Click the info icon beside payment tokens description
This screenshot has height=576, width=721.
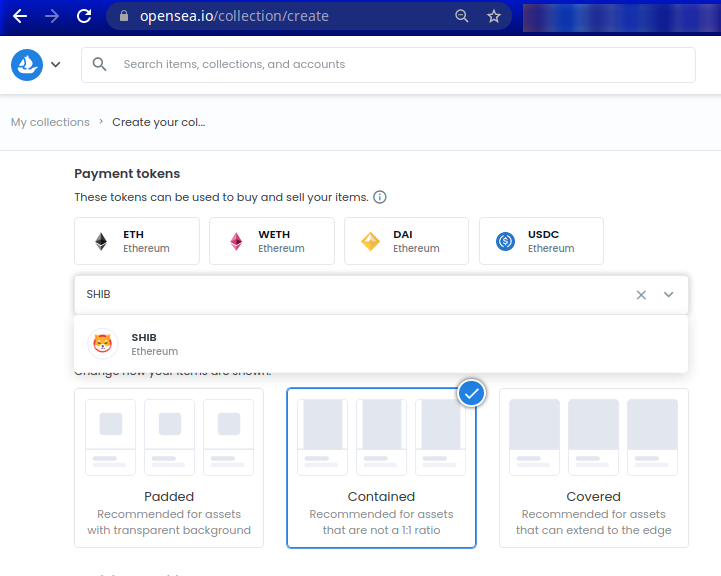380,197
